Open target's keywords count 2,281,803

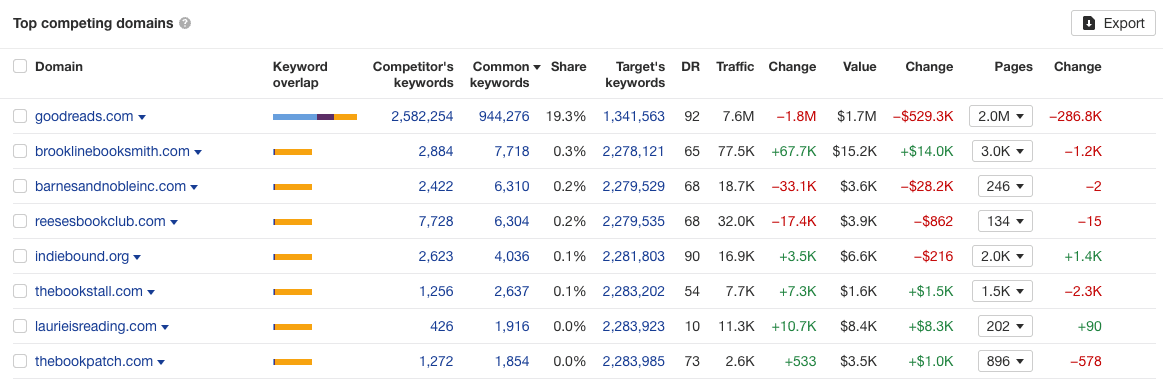633,257
